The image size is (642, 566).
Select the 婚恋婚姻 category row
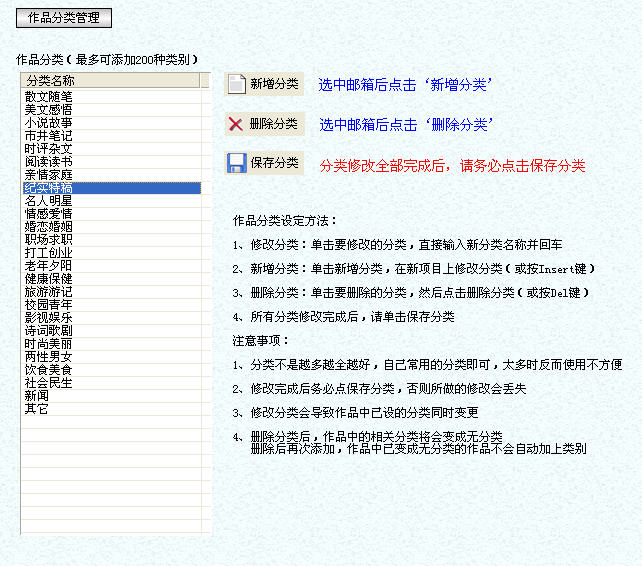coord(111,227)
